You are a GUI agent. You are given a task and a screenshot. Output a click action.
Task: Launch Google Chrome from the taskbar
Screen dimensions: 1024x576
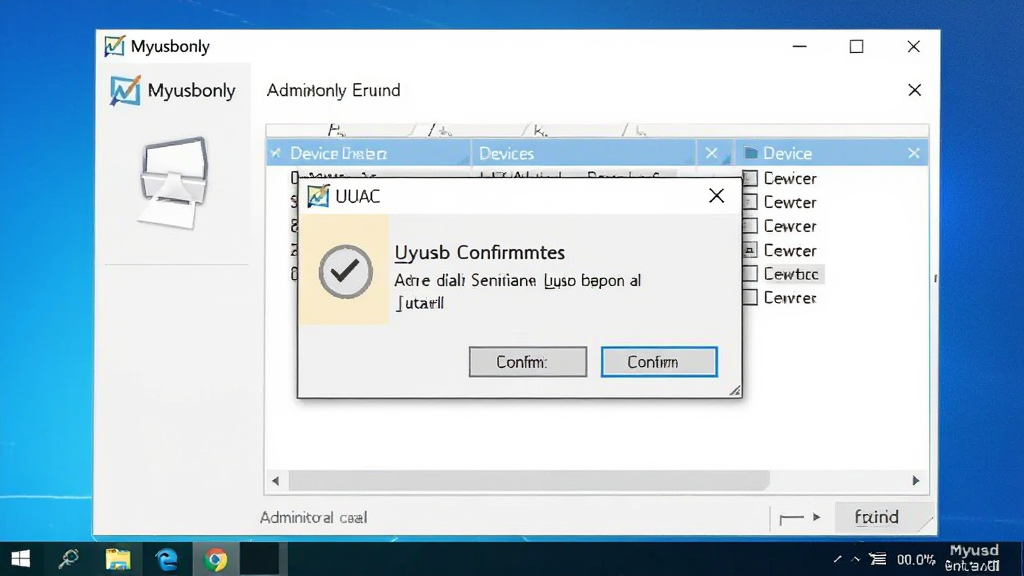point(216,560)
